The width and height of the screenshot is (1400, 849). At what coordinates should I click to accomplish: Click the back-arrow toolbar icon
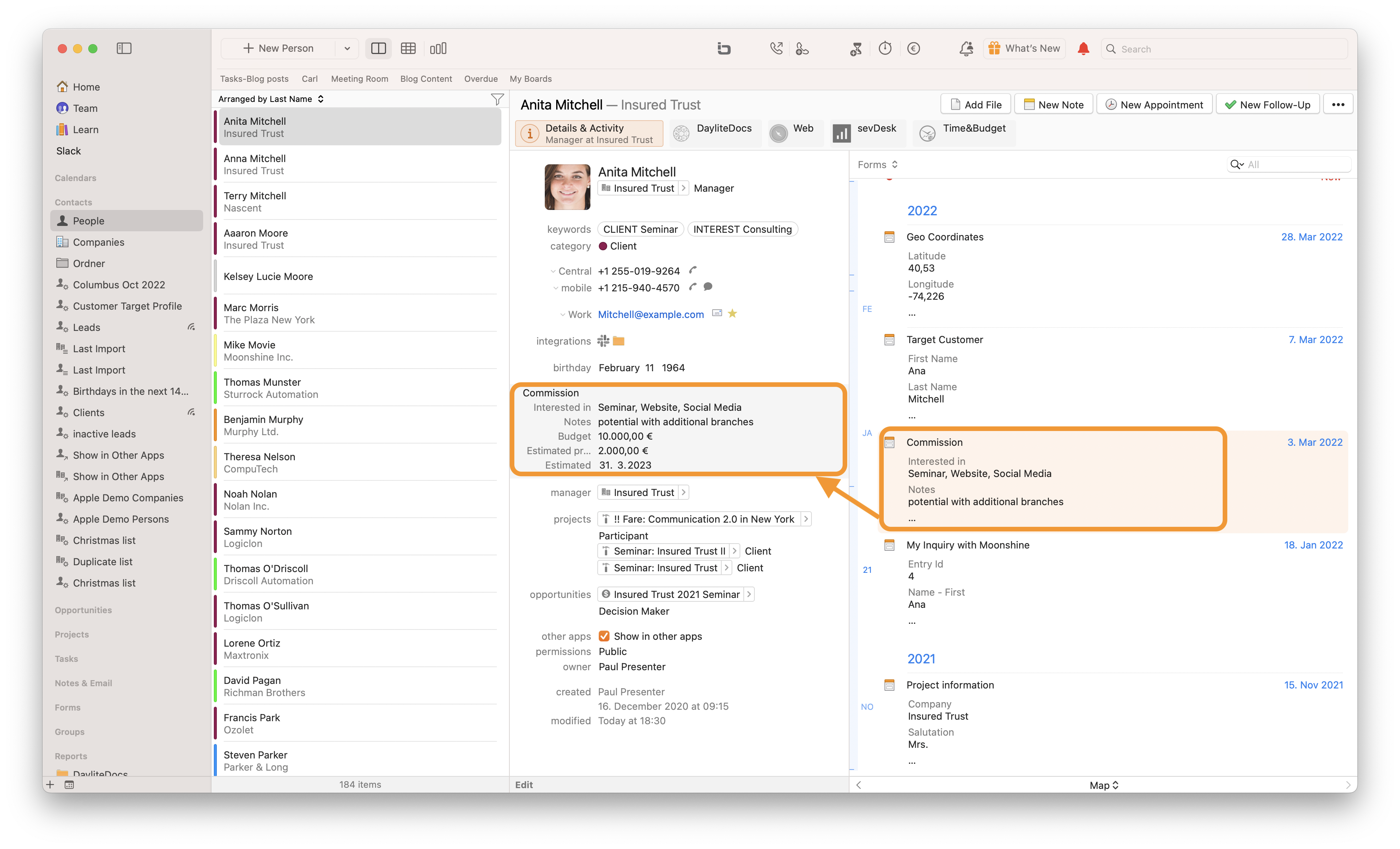(x=724, y=48)
